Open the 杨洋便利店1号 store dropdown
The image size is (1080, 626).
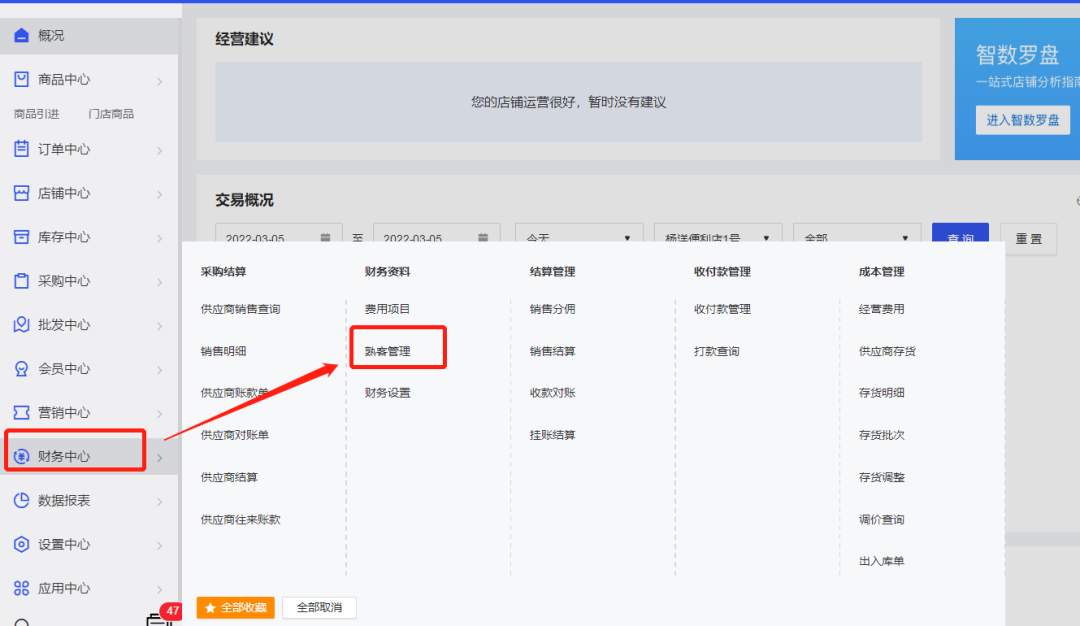pyautogui.click(x=718, y=238)
